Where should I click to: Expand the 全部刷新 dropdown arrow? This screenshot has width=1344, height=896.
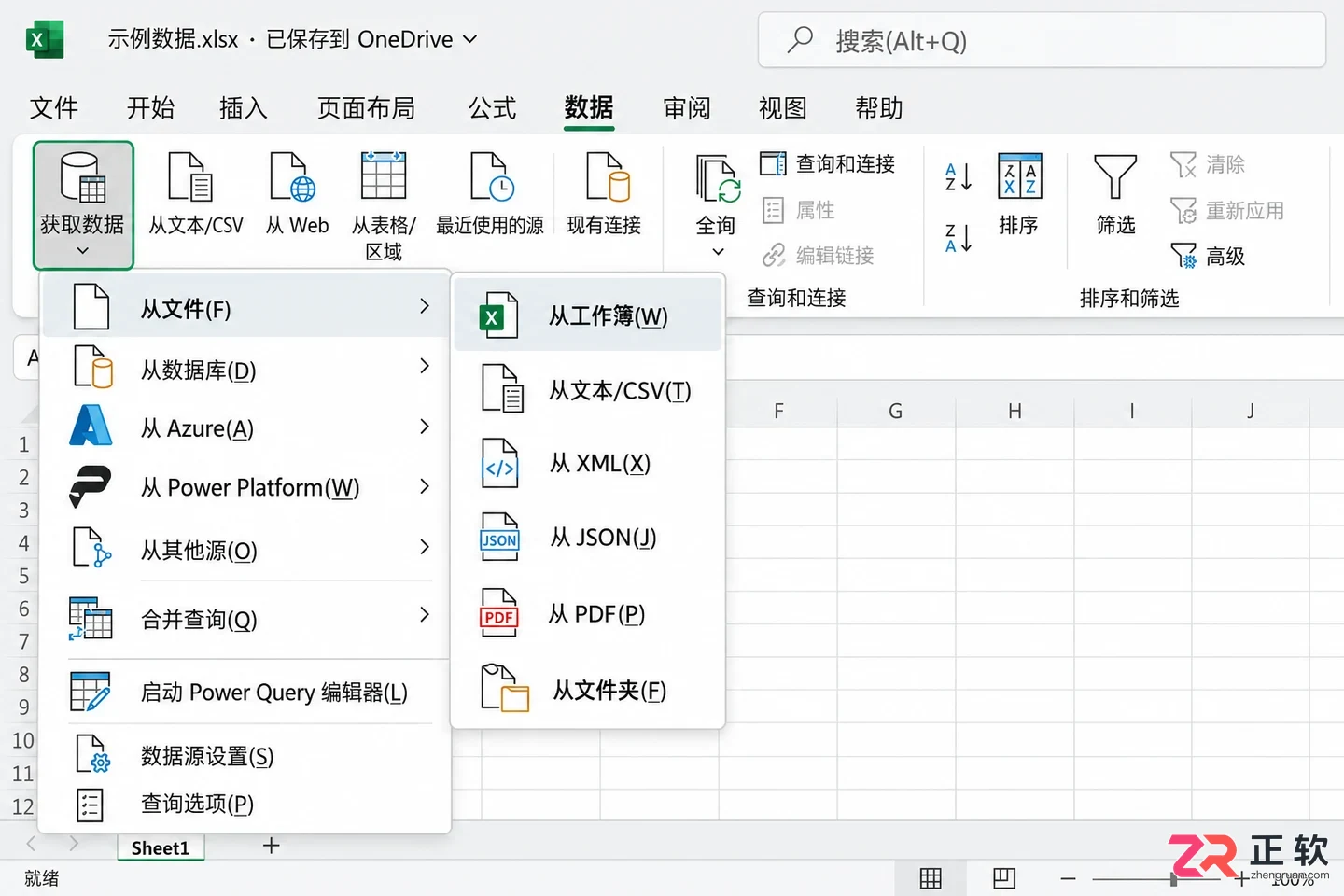pos(718,252)
